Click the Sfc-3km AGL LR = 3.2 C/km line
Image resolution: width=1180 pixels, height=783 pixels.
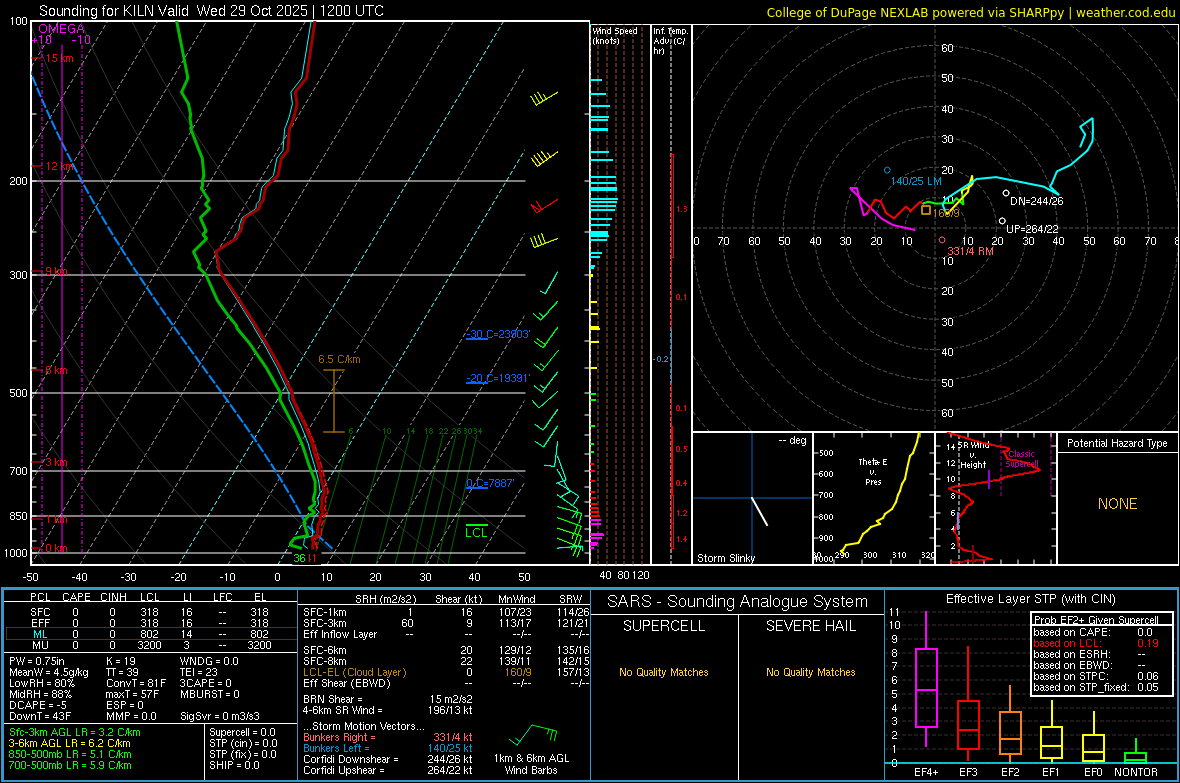(x=75, y=732)
